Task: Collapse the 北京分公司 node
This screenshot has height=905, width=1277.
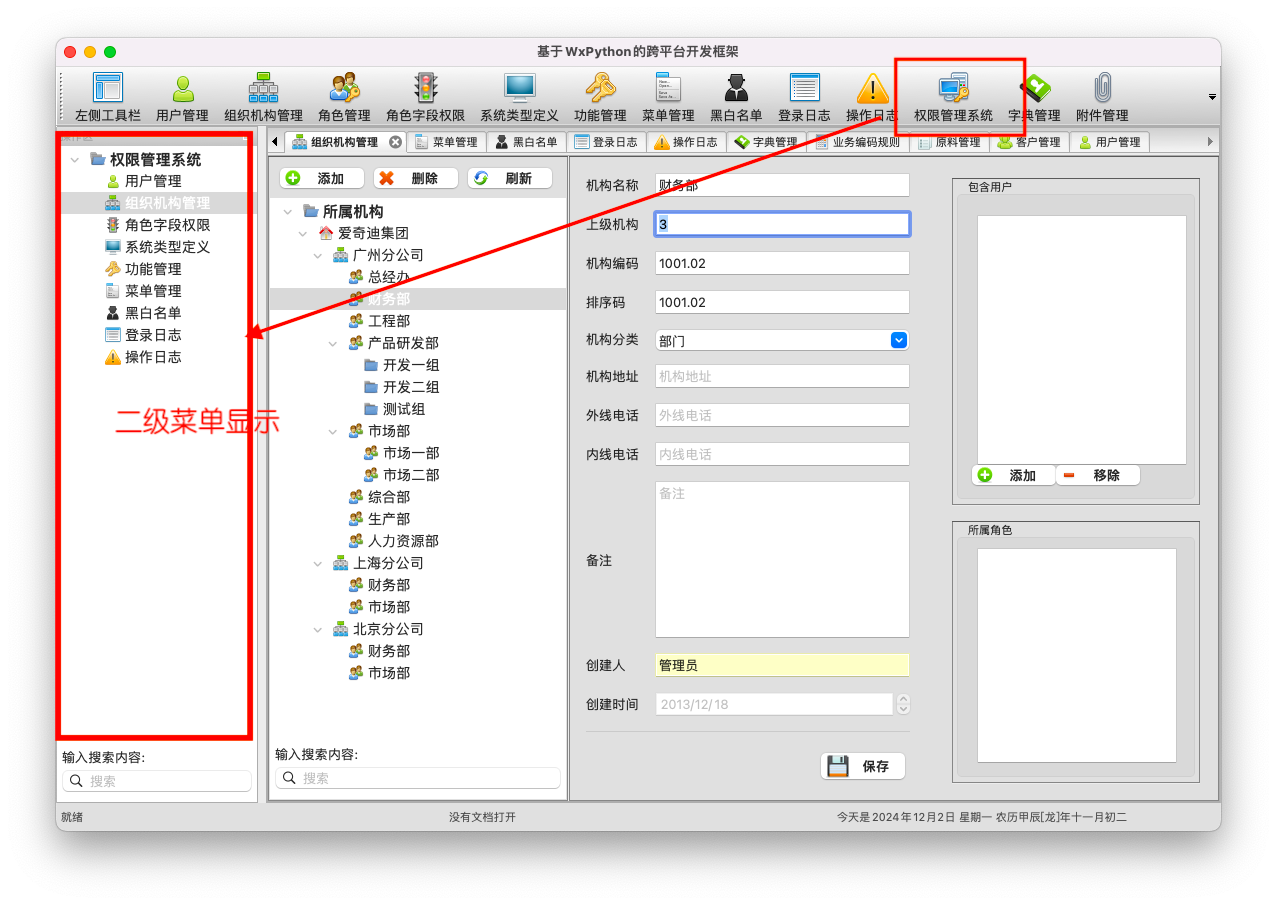Action: pos(318,629)
